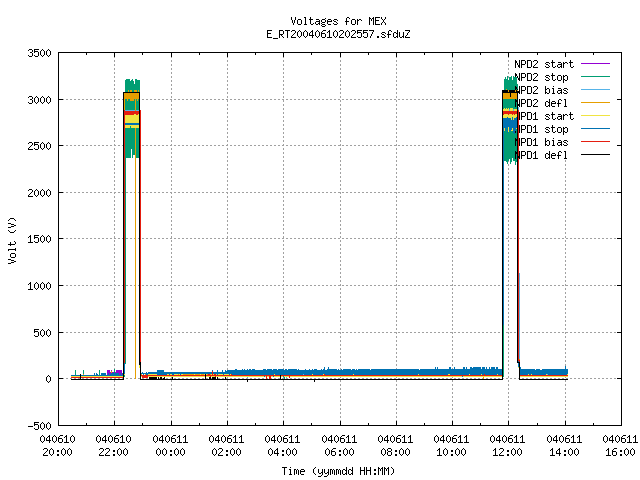Click the 'Volt (V)' y-axis label

(x=12, y=240)
